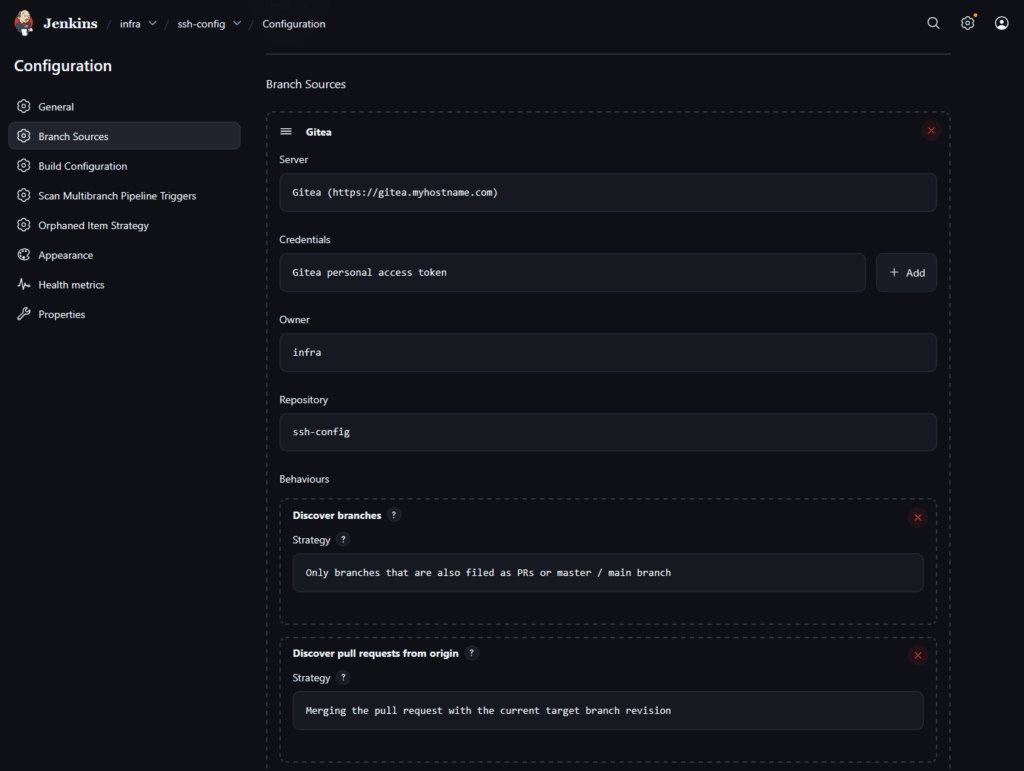Viewport: 1024px width, 771px height.
Task: Open the search icon in top bar
Action: (933, 23)
